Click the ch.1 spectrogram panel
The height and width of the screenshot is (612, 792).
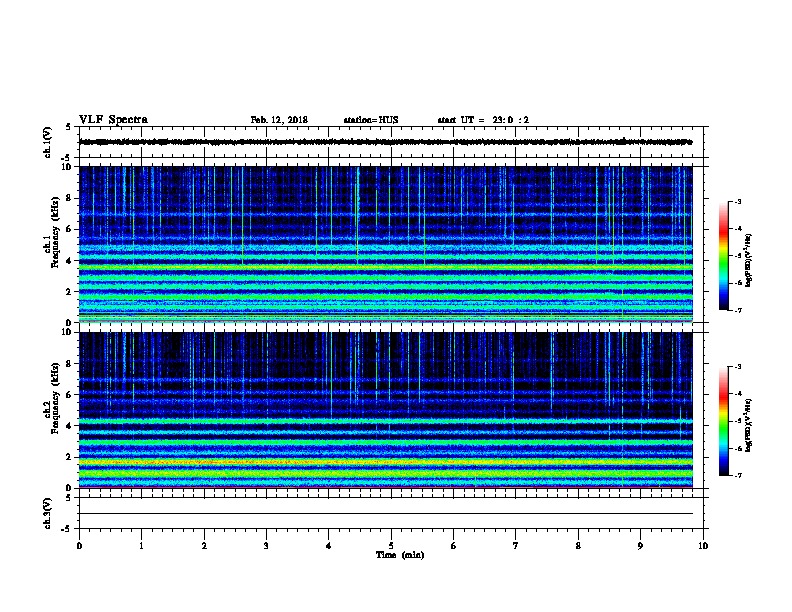click(386, 244)
